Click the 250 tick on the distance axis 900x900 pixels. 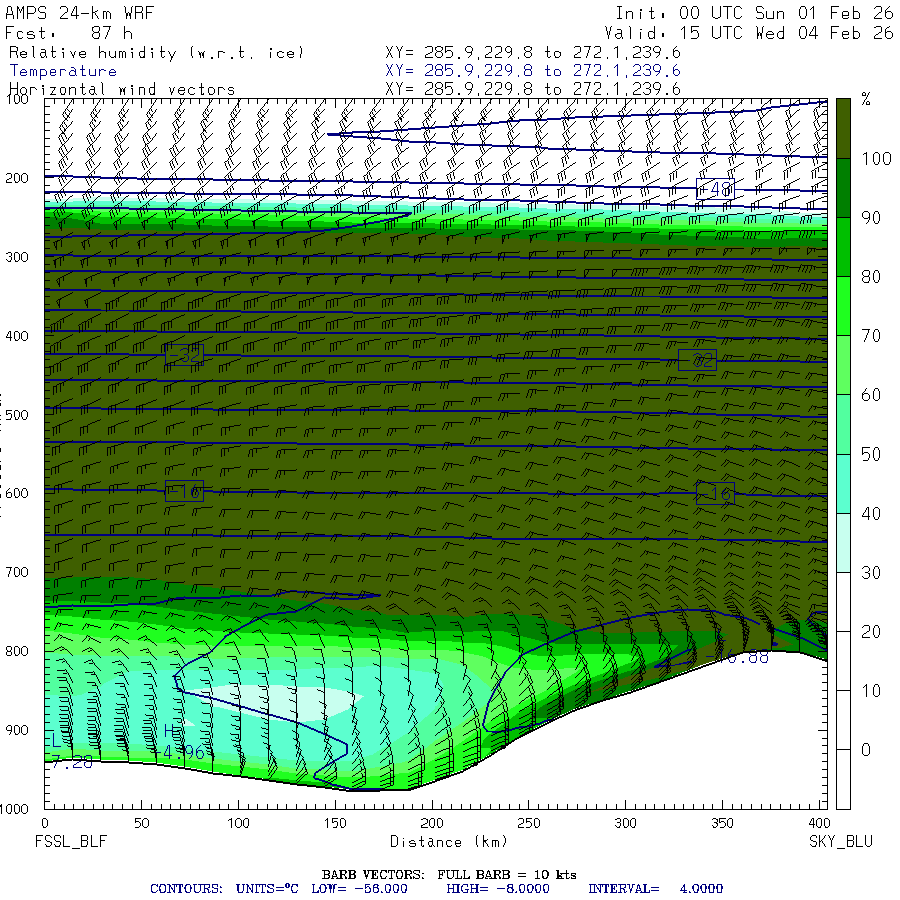pos(529,823)
